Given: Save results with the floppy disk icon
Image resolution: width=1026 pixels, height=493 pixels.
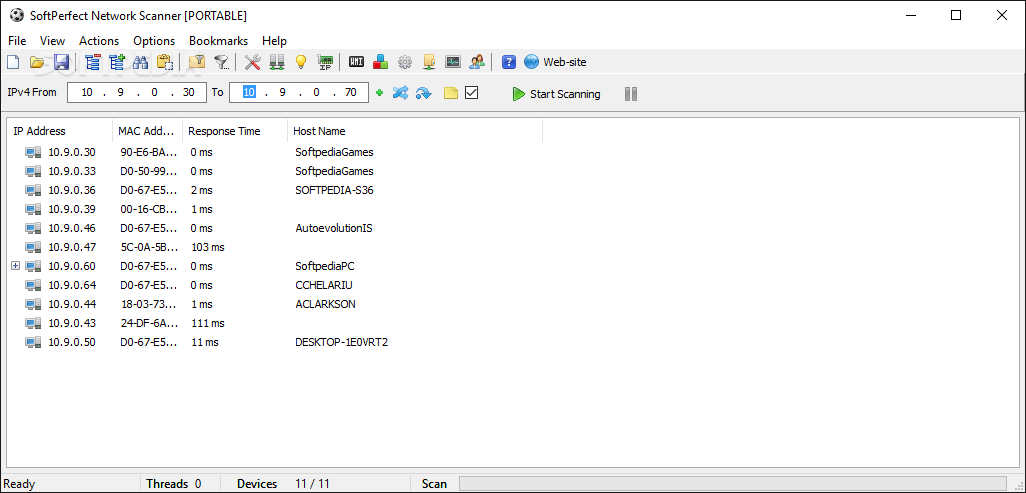Looking at the screenshot, I should pyautogui.click(x=62, y=62).
